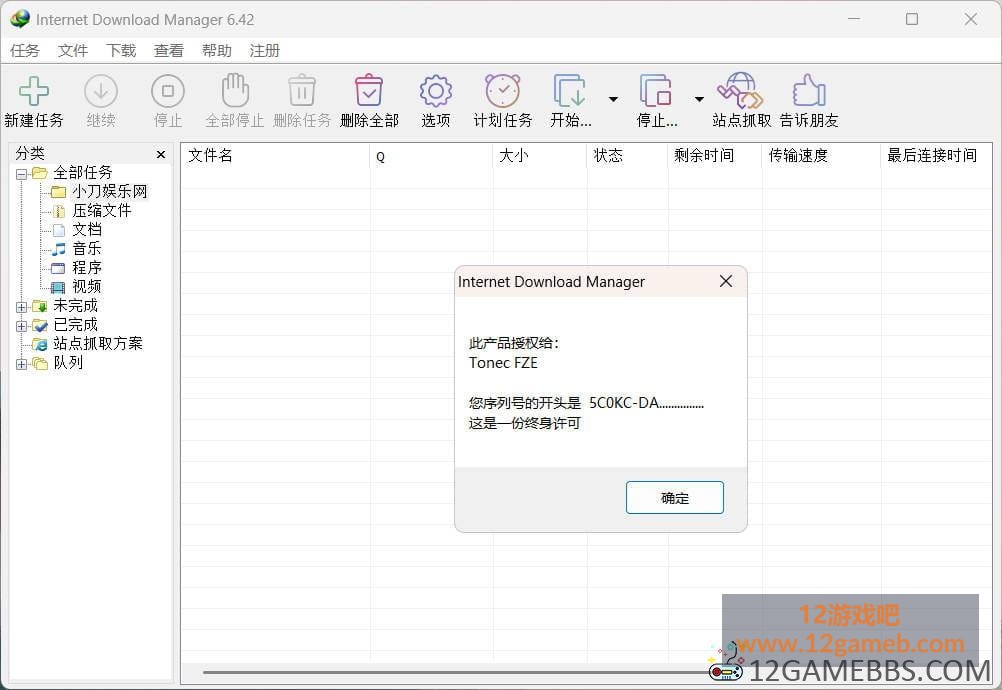Open the 注册 menu
This screenshot has height=690, width=1002.
[265, 50]
